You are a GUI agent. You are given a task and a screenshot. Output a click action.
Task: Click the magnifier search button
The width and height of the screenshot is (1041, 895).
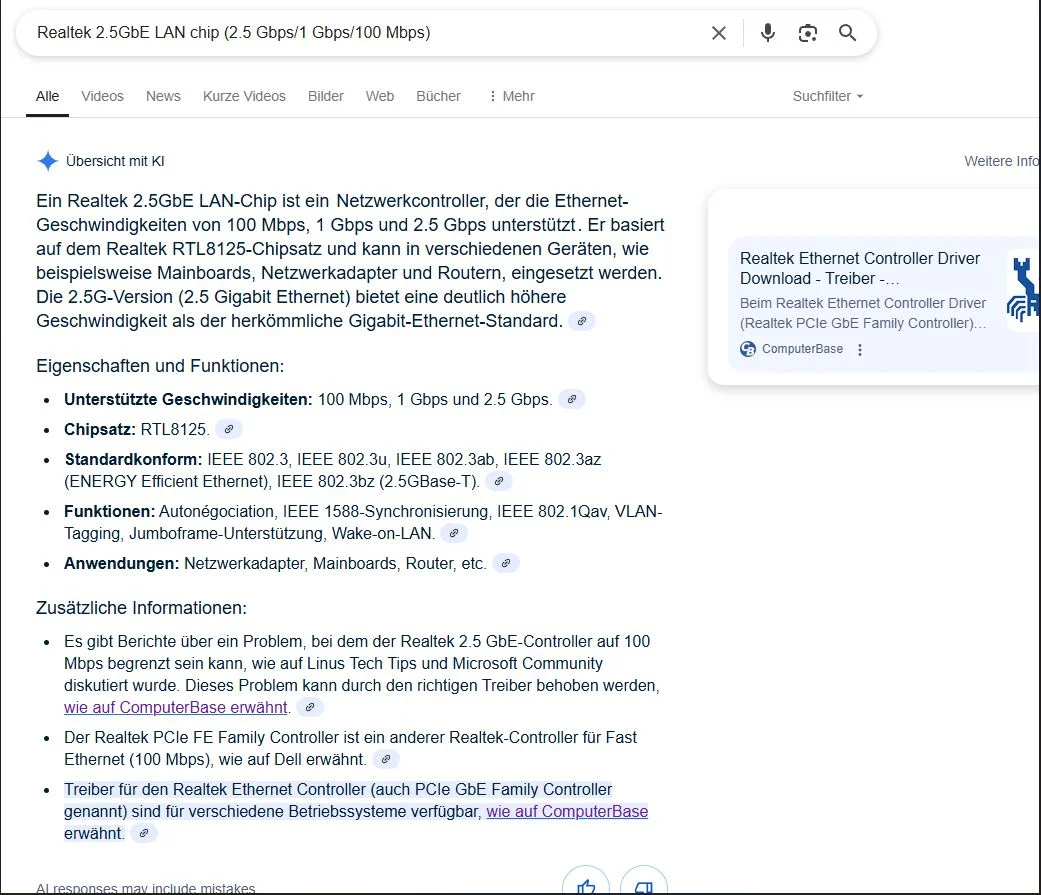click(847, 33)
